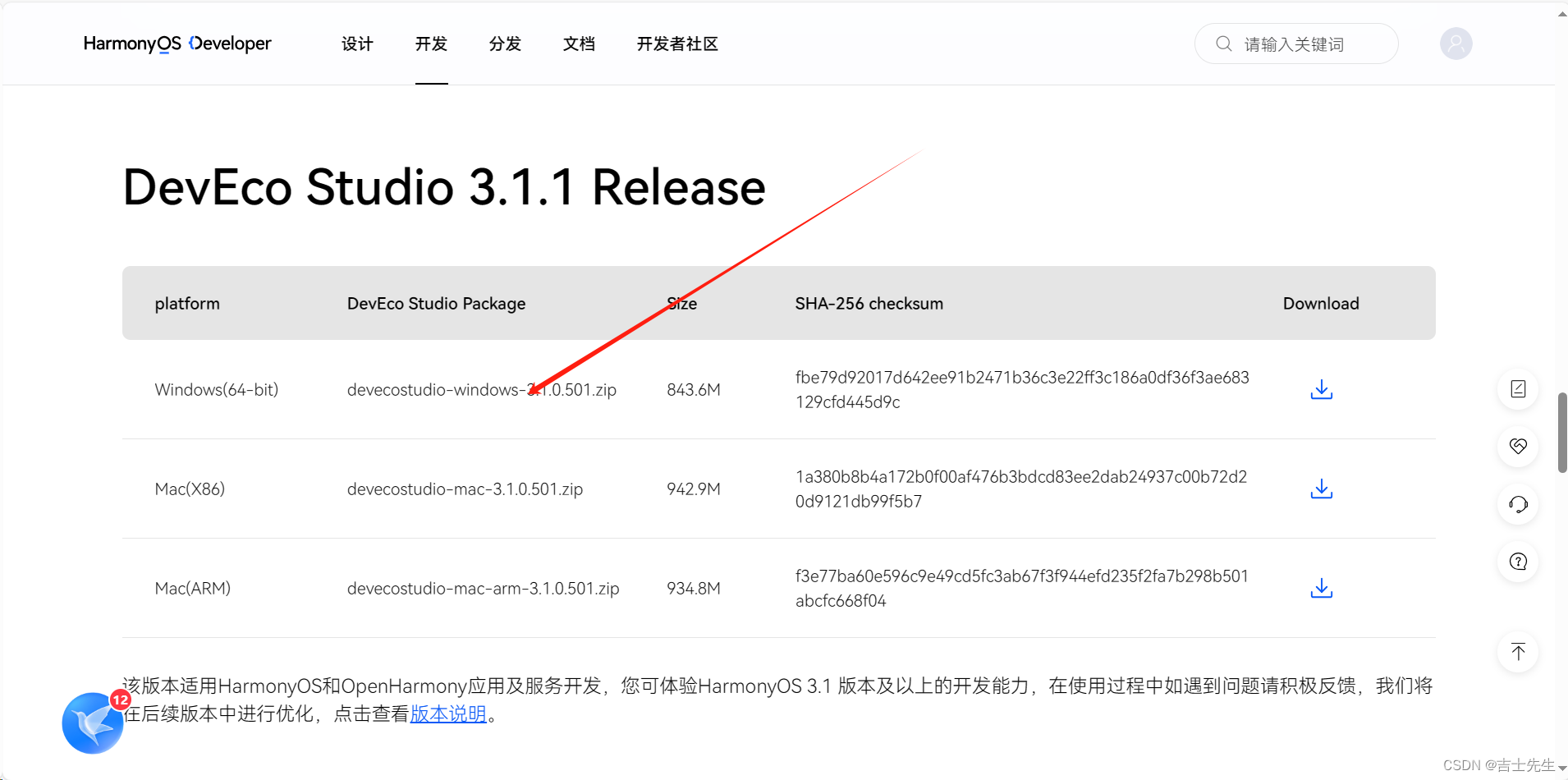Image resolution: width=1568 pixels, height=780 pixels.
Task: Select the DevEco Studio 3.1.1 Release heading
Action: [444, 187]
